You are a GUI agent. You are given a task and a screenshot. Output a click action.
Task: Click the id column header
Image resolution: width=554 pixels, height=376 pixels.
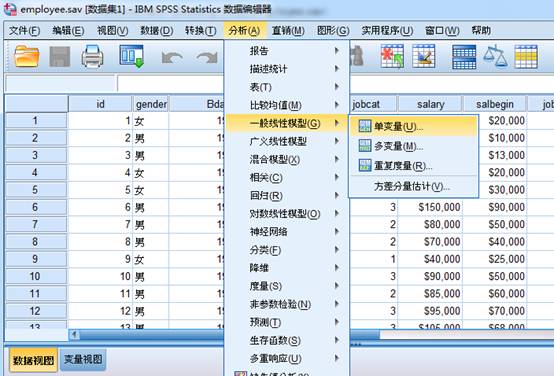[x=100, y=104]
